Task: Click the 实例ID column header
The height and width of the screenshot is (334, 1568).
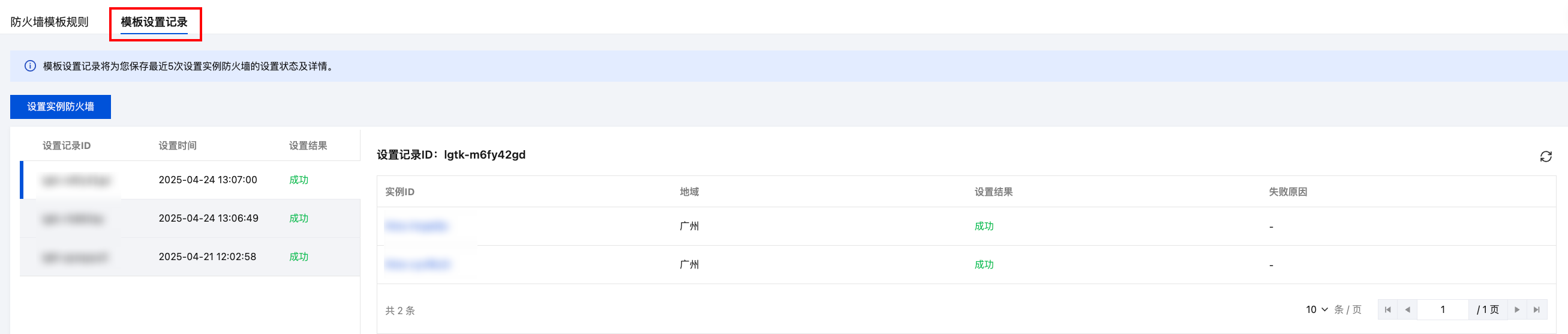Action: [399, 192]
